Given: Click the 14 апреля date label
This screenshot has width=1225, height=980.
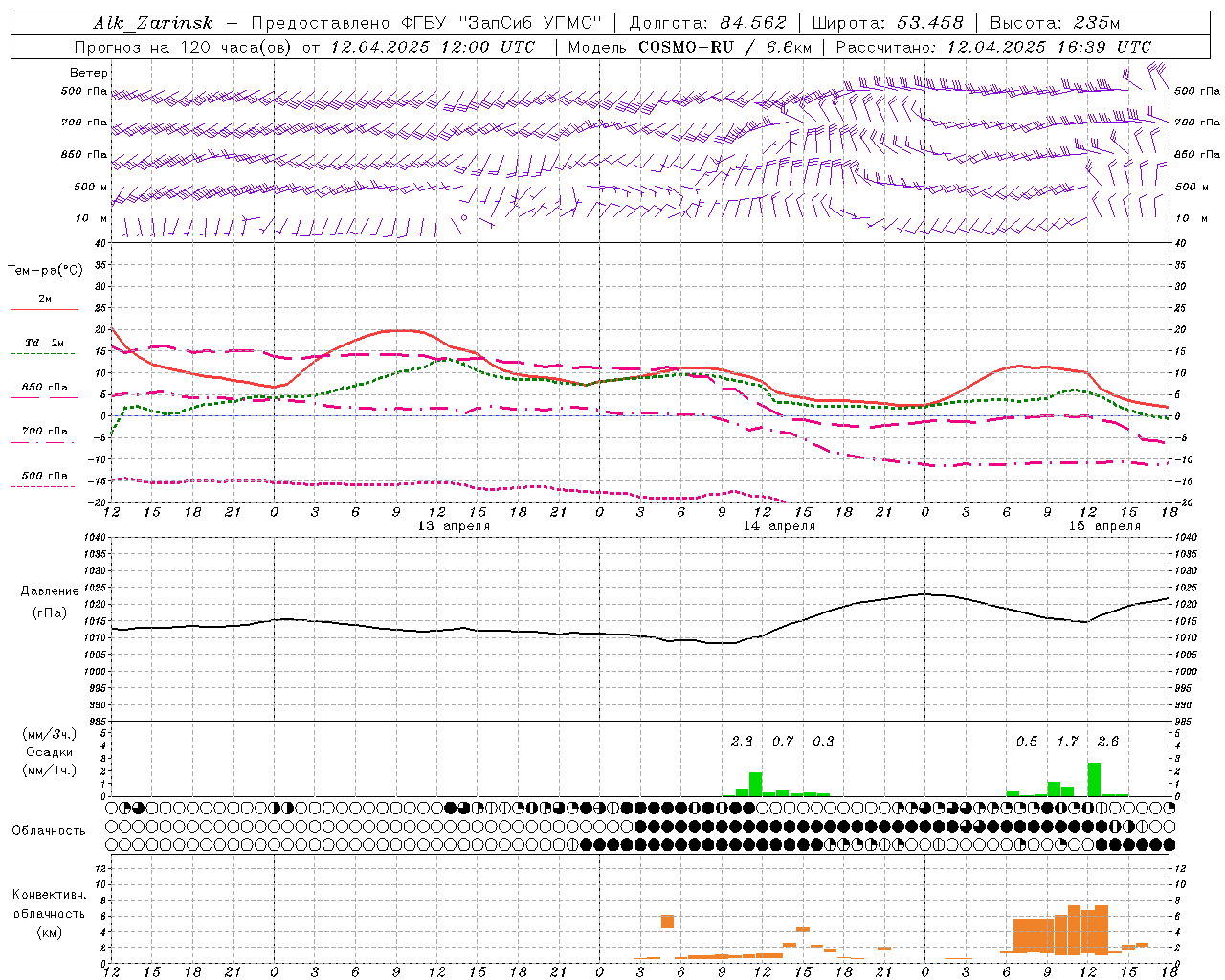Looking at the screenshot, I should 779,526.
